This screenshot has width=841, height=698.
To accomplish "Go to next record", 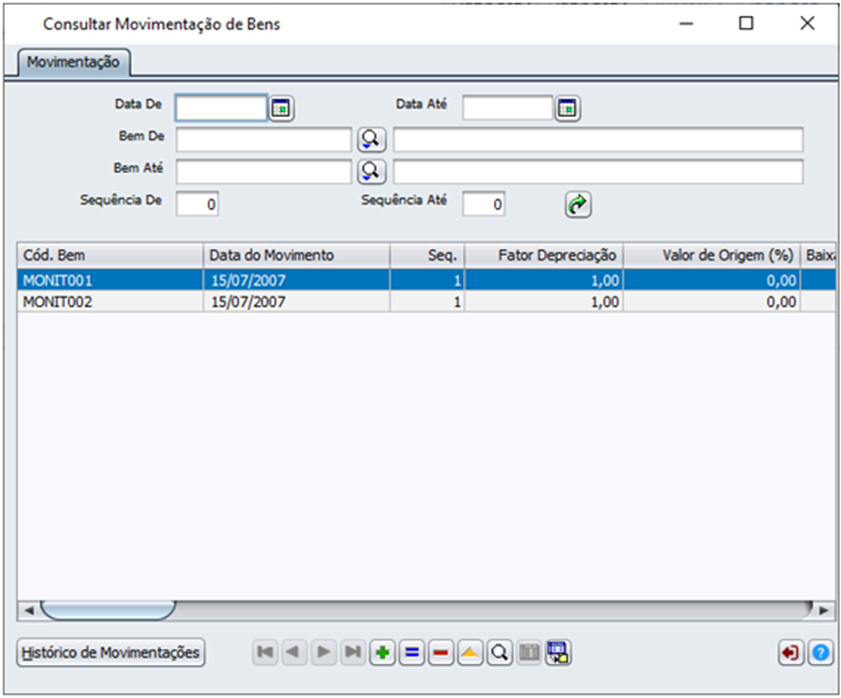I will [323, 652].
